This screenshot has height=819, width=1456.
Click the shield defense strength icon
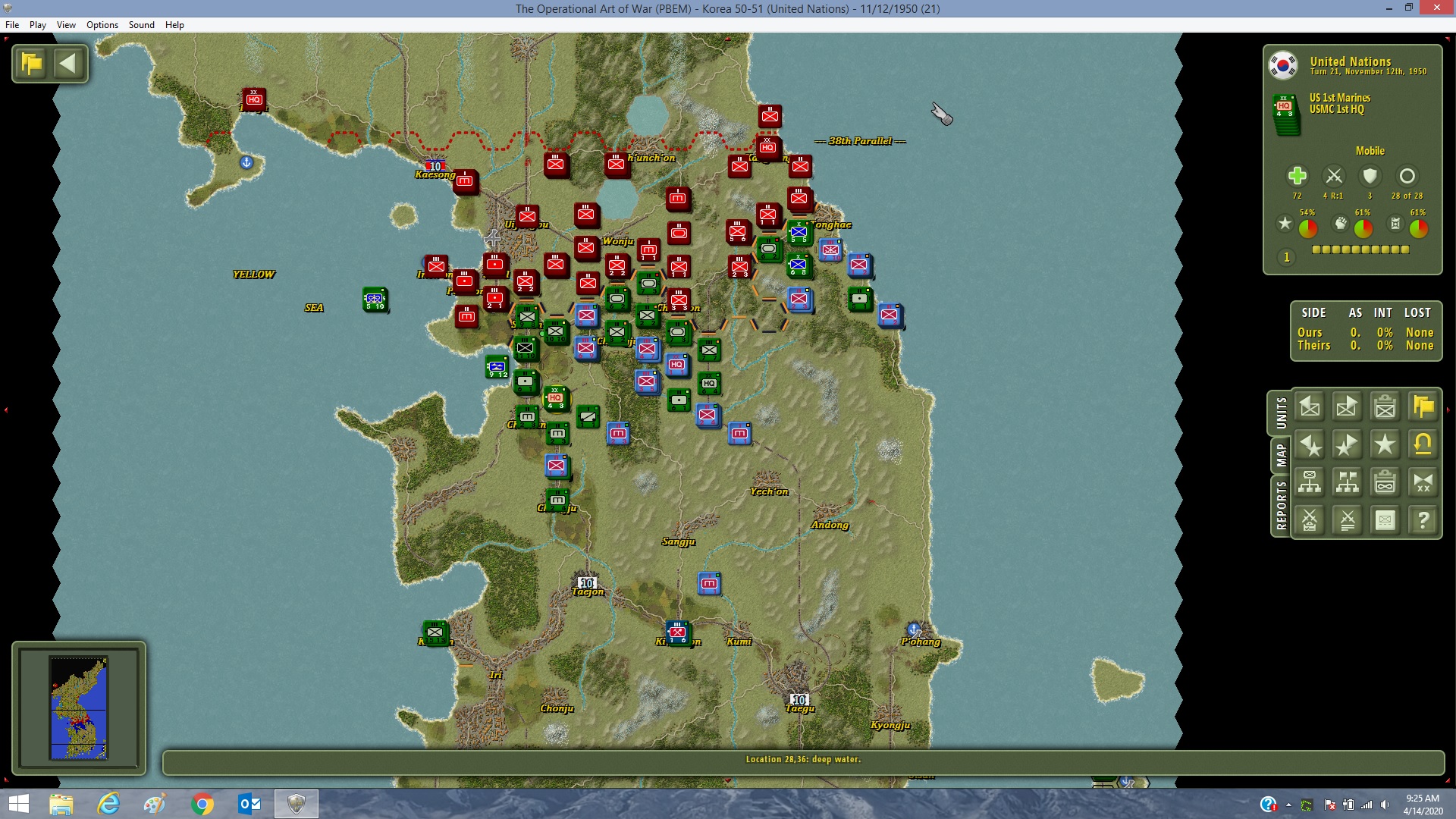point(1370,176)
